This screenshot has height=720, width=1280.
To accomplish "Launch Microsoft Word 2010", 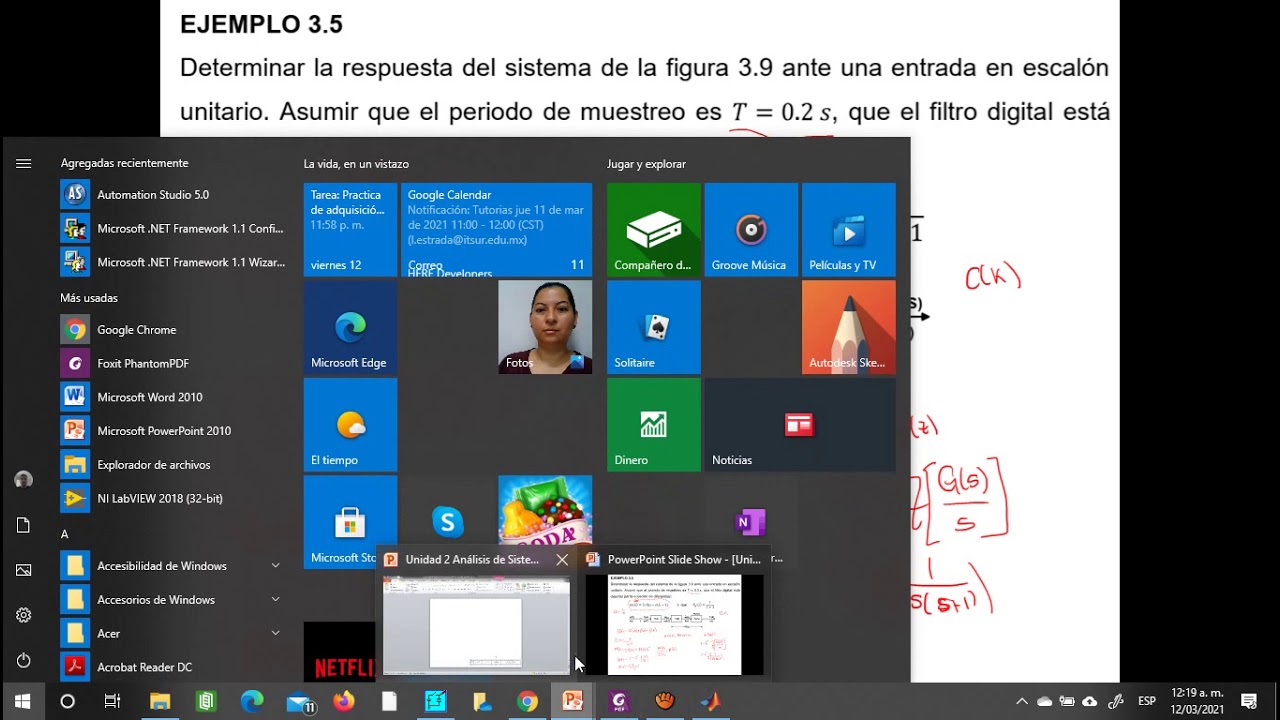I will (172, 397).
